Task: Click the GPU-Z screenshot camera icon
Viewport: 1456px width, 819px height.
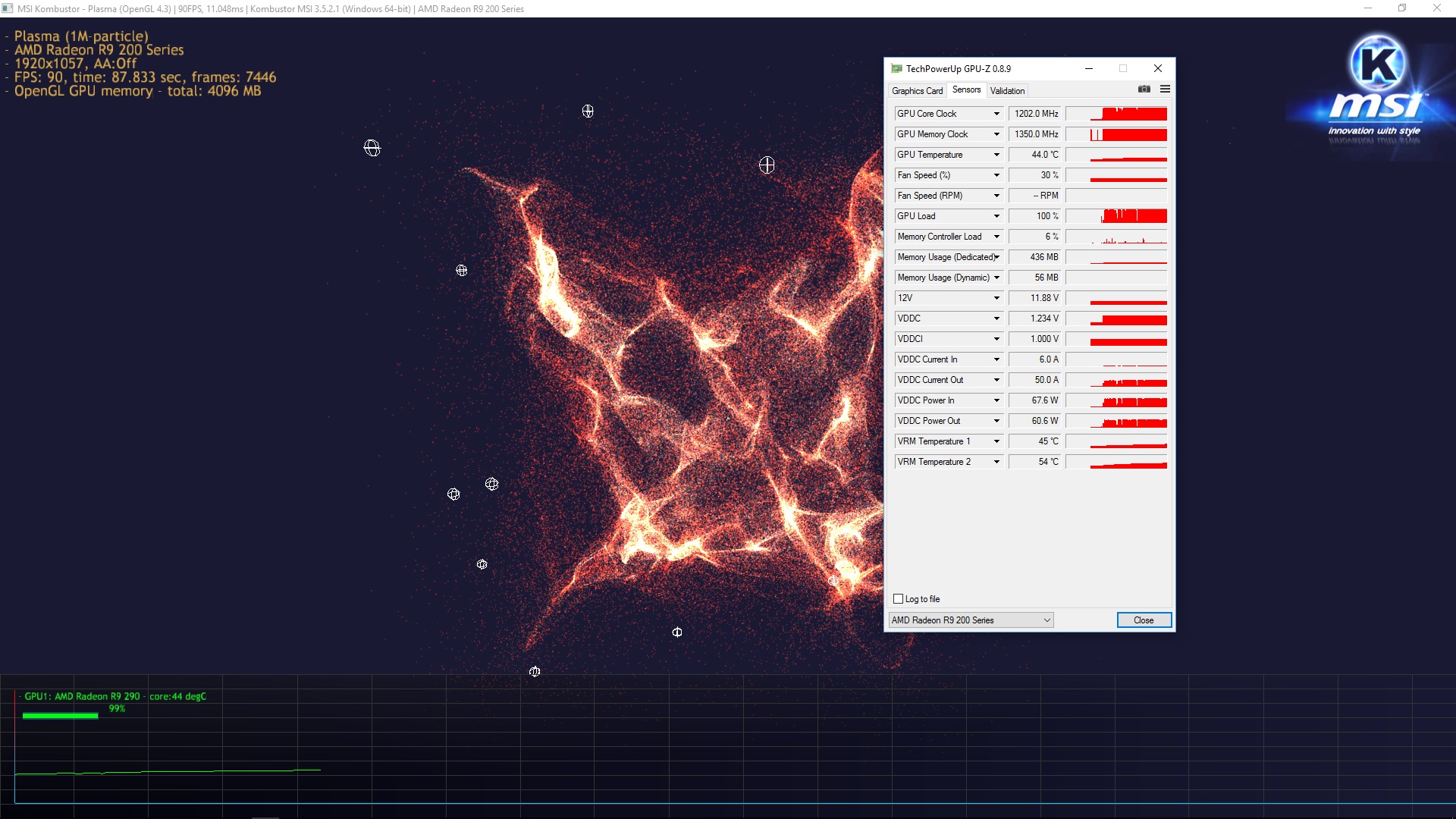Action: 1144,89
